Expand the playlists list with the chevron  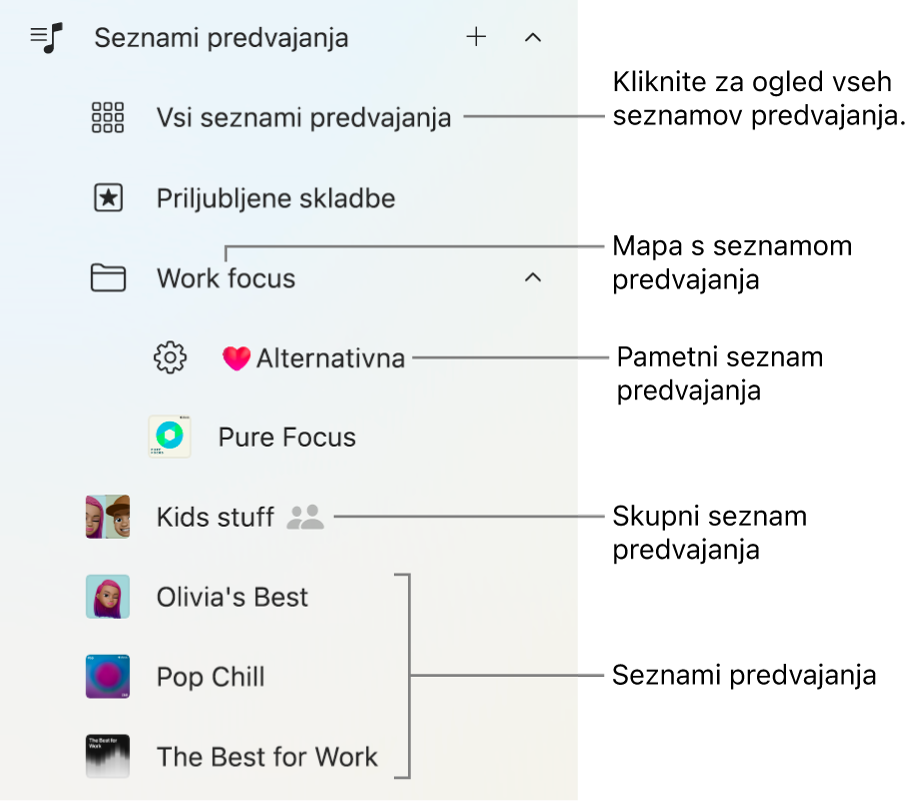tap(532, 37)
